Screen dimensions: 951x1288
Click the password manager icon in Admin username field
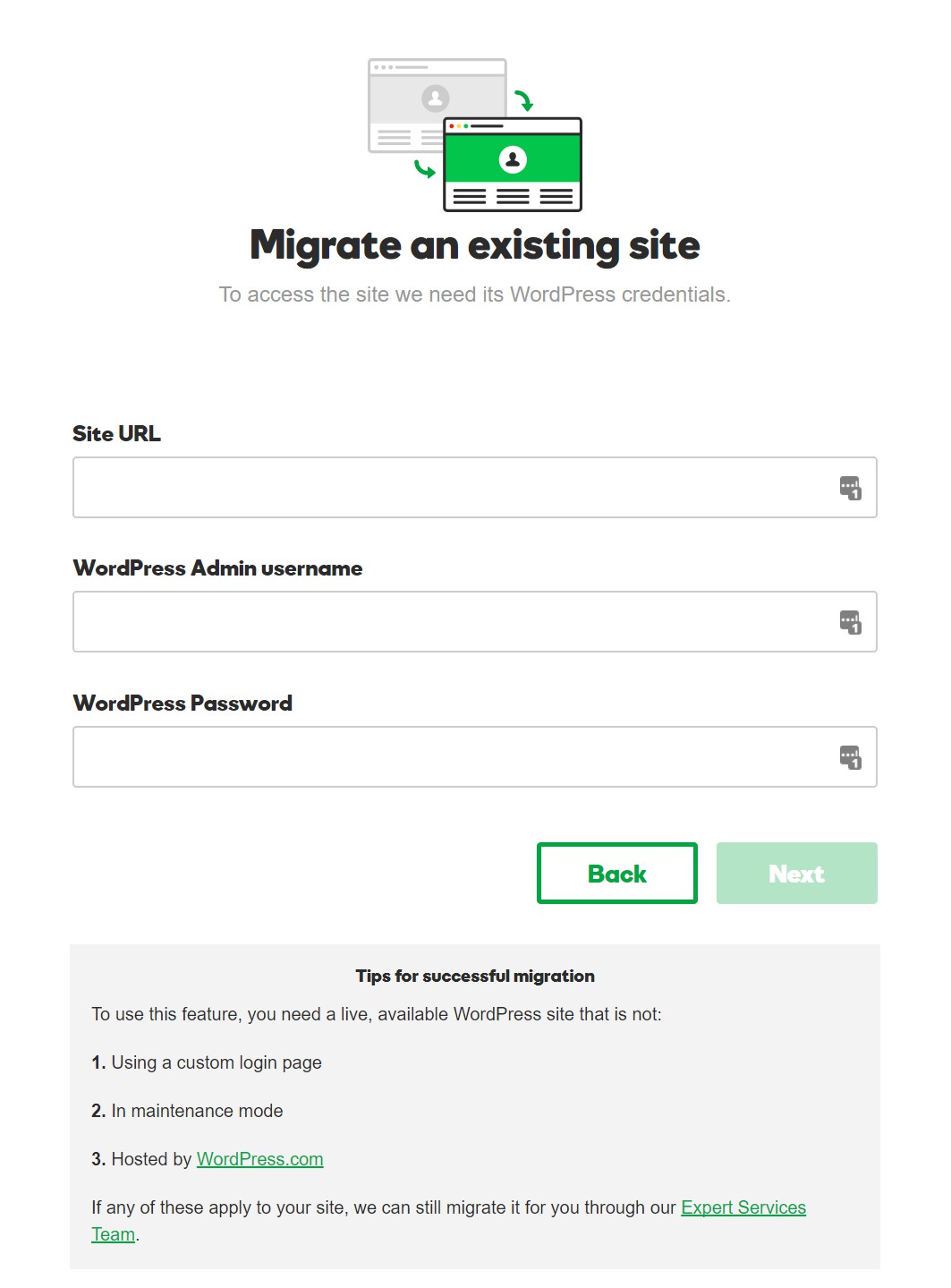click(x=850, y=622)
